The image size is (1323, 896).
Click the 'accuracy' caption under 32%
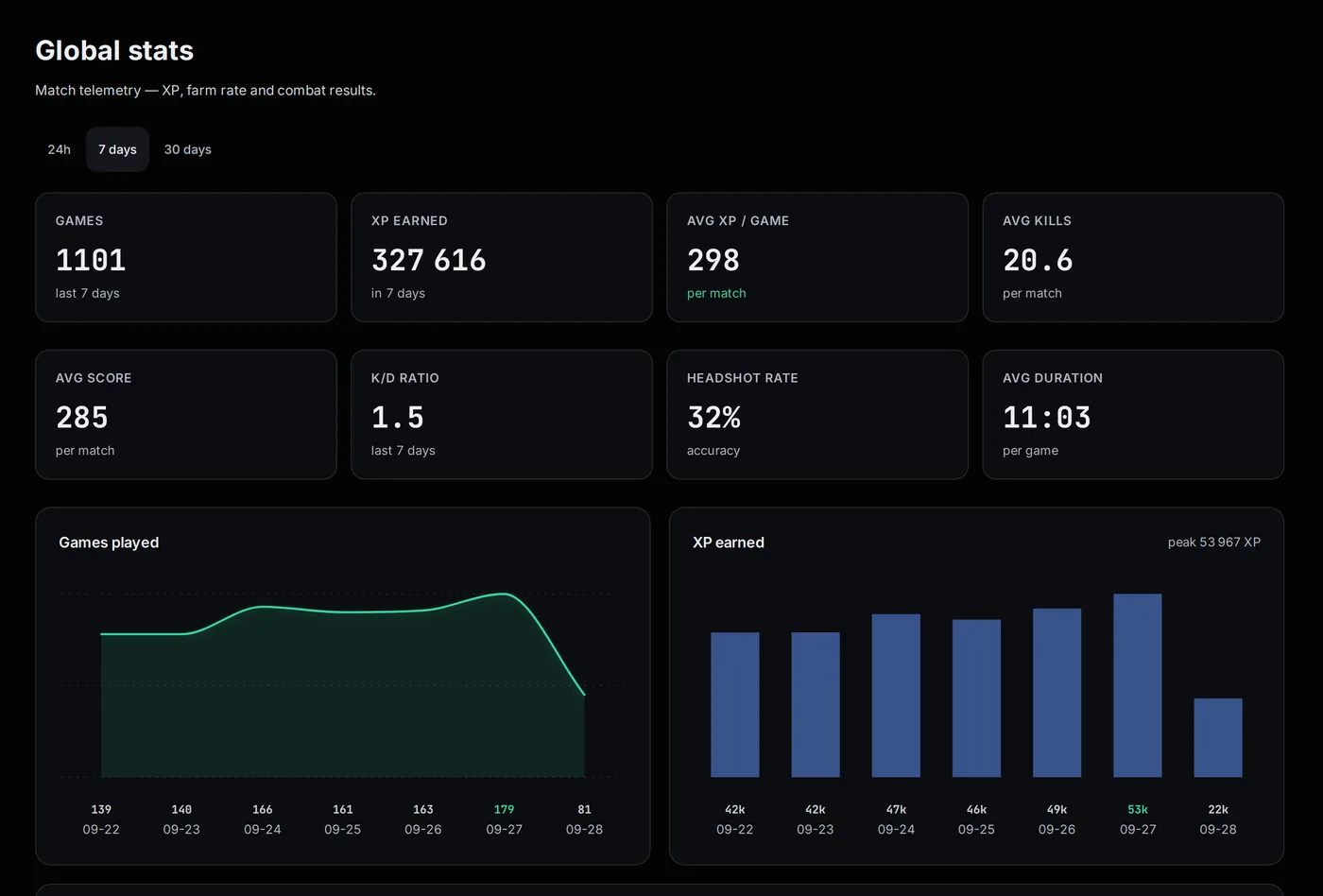coord(713,450)
